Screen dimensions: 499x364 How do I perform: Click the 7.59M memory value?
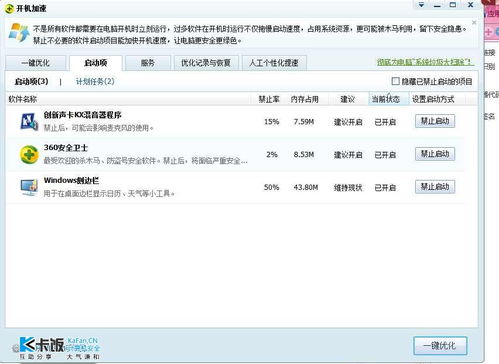pos(304,122)
